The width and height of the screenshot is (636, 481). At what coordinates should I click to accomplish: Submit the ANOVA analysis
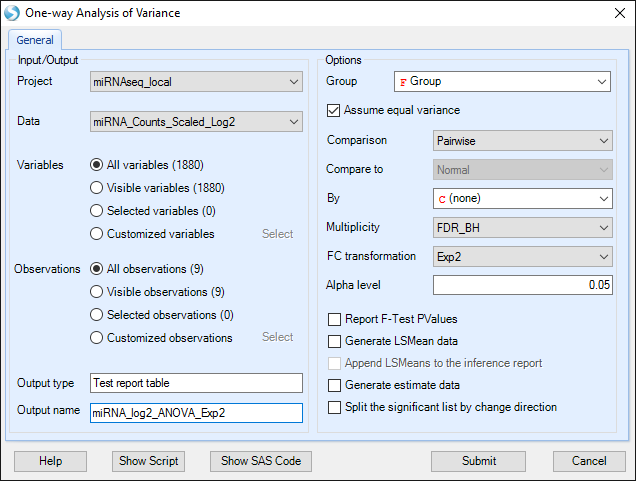point(479,461)
